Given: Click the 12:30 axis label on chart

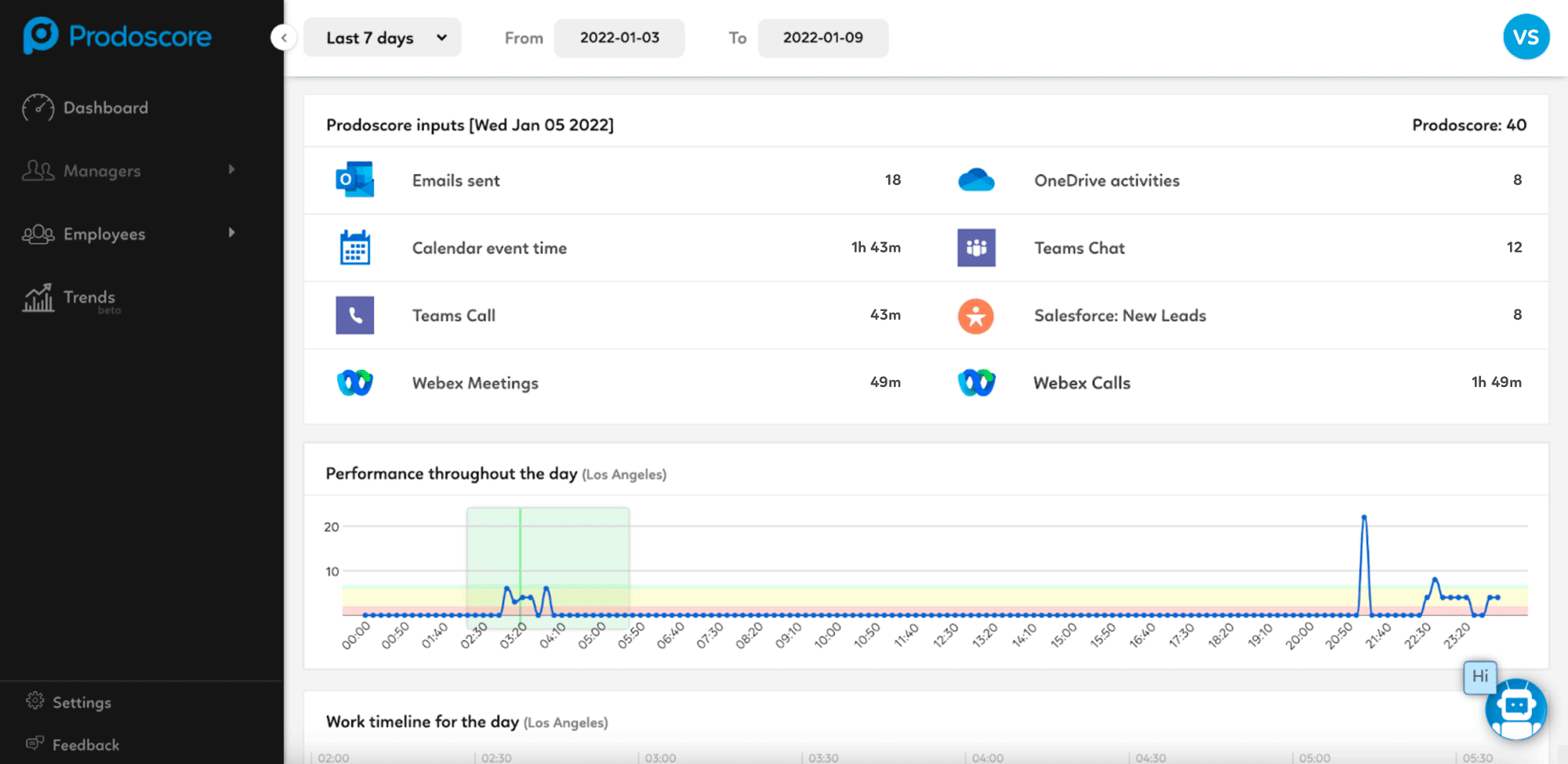Looking at the screenshot, I should [x=946, y=635].
